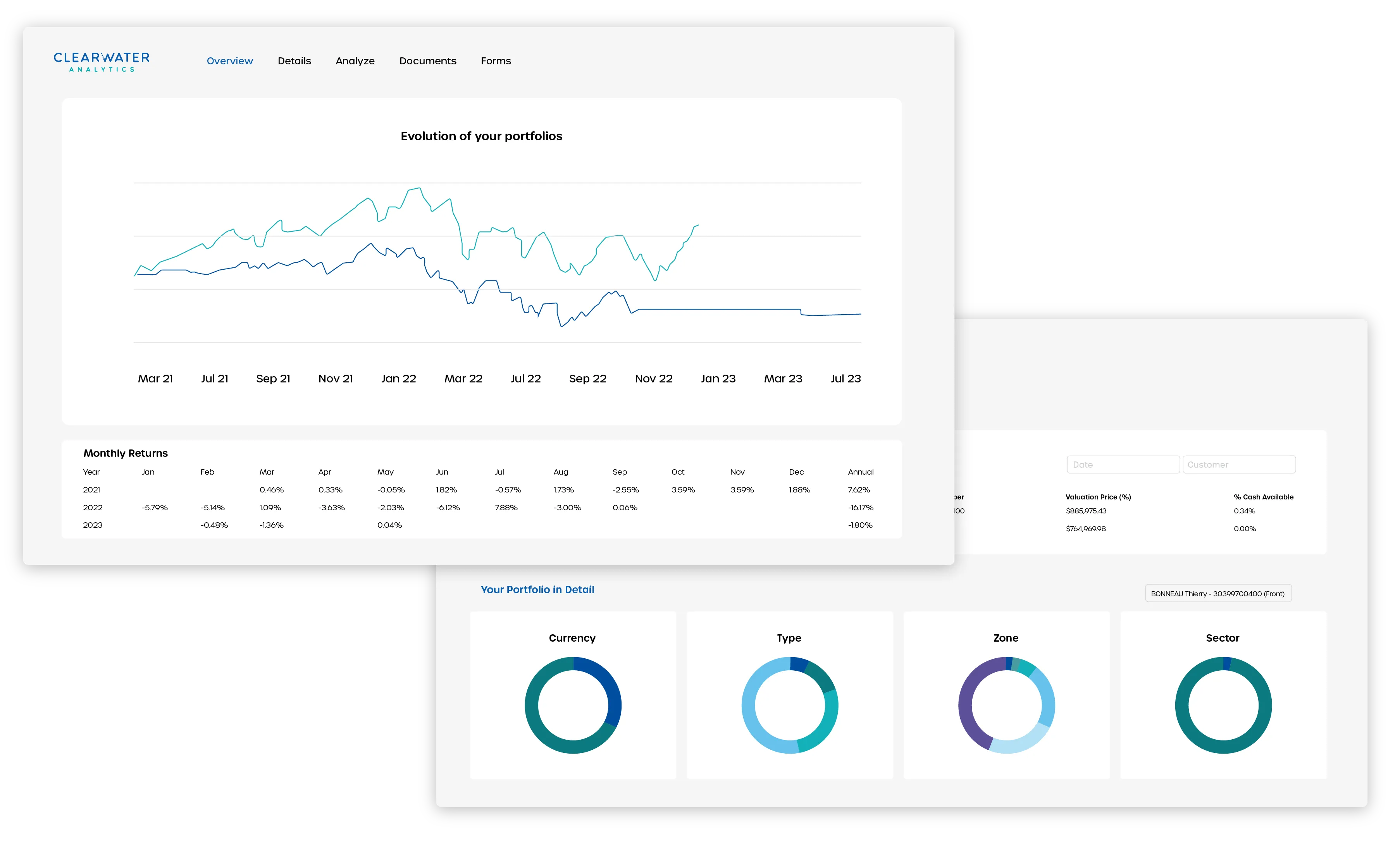Switch to the Details tab
The height and width of the screenshot is (847, 1400).
coord(294,61)
